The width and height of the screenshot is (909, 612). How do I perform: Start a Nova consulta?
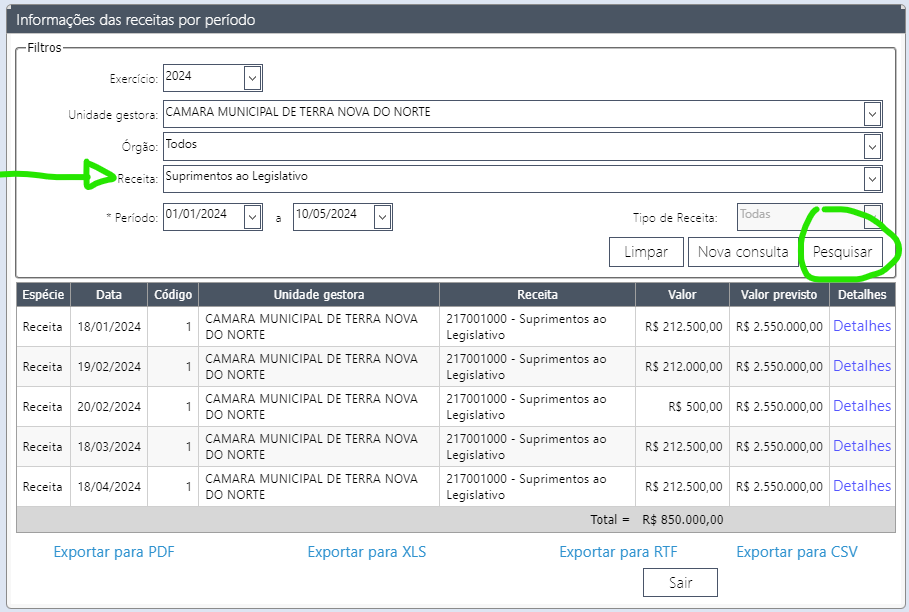[x=743, y=252]
